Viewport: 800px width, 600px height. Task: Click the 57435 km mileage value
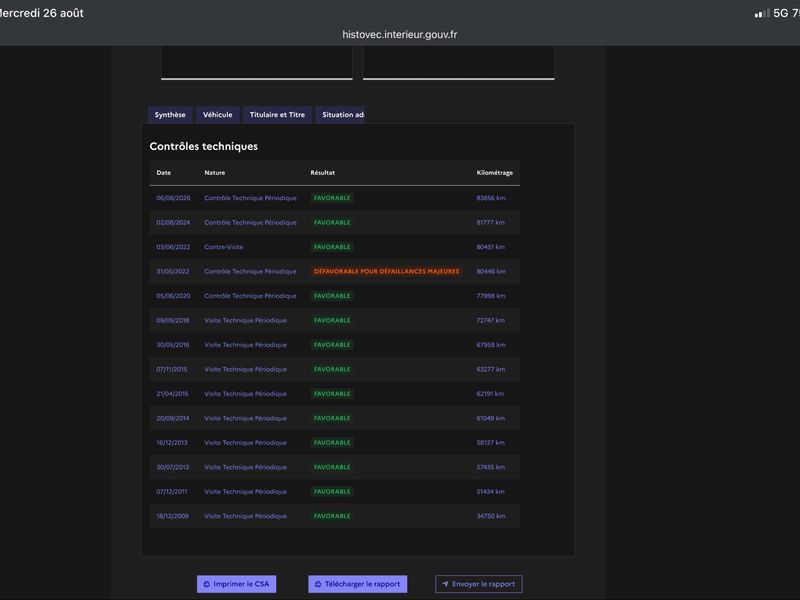490,467
